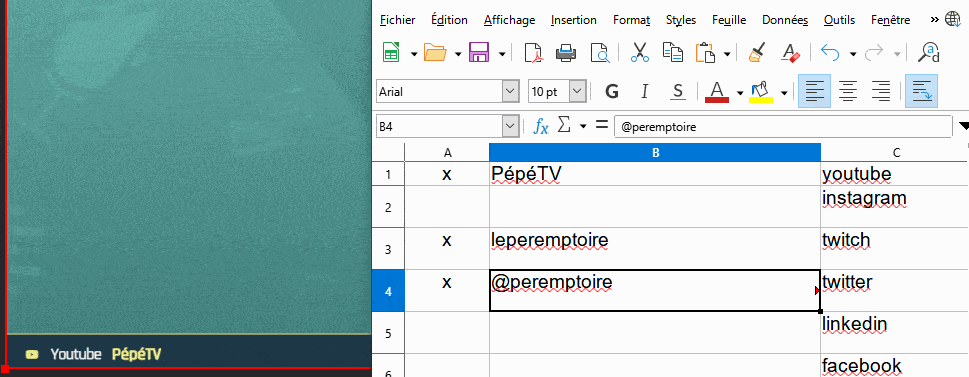The image size is (969, 377).
Task: Click the globe update icon in menu bar
Action: tap(953, 20)
